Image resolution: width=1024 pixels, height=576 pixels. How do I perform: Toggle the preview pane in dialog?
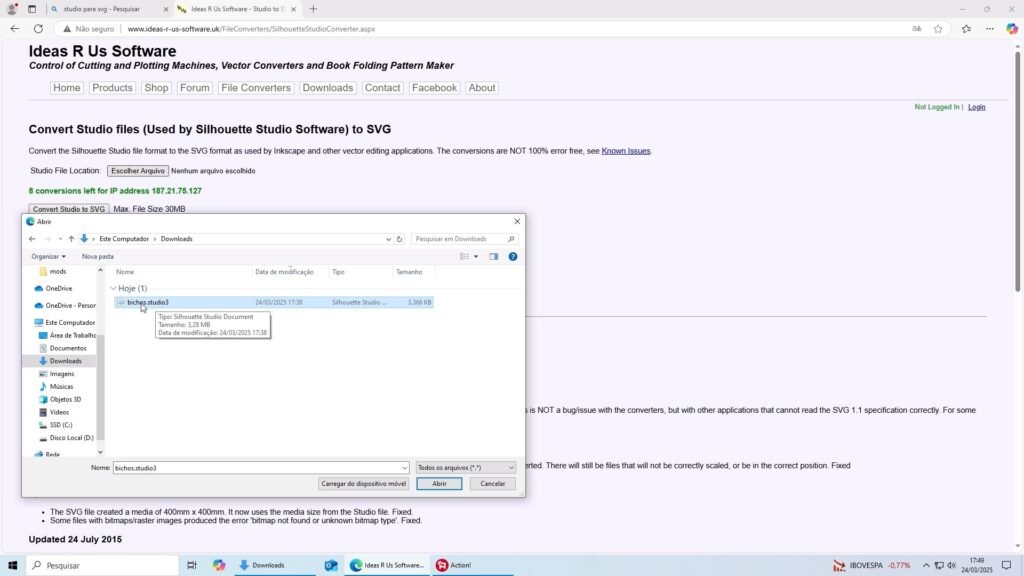[x=494, y=257]
